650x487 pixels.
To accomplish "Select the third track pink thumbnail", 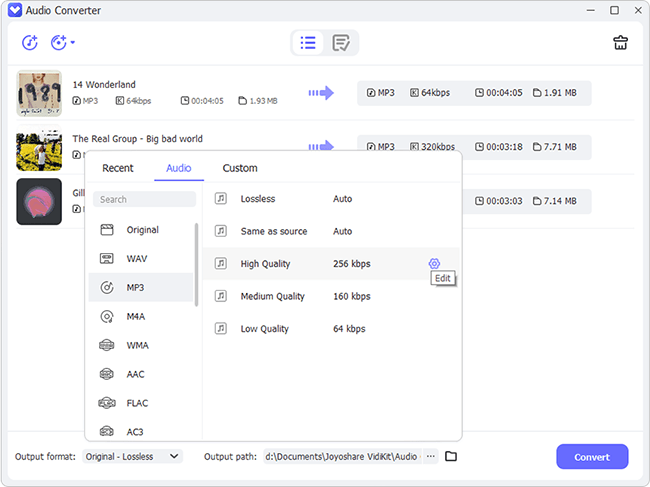I will coord(39,202).
